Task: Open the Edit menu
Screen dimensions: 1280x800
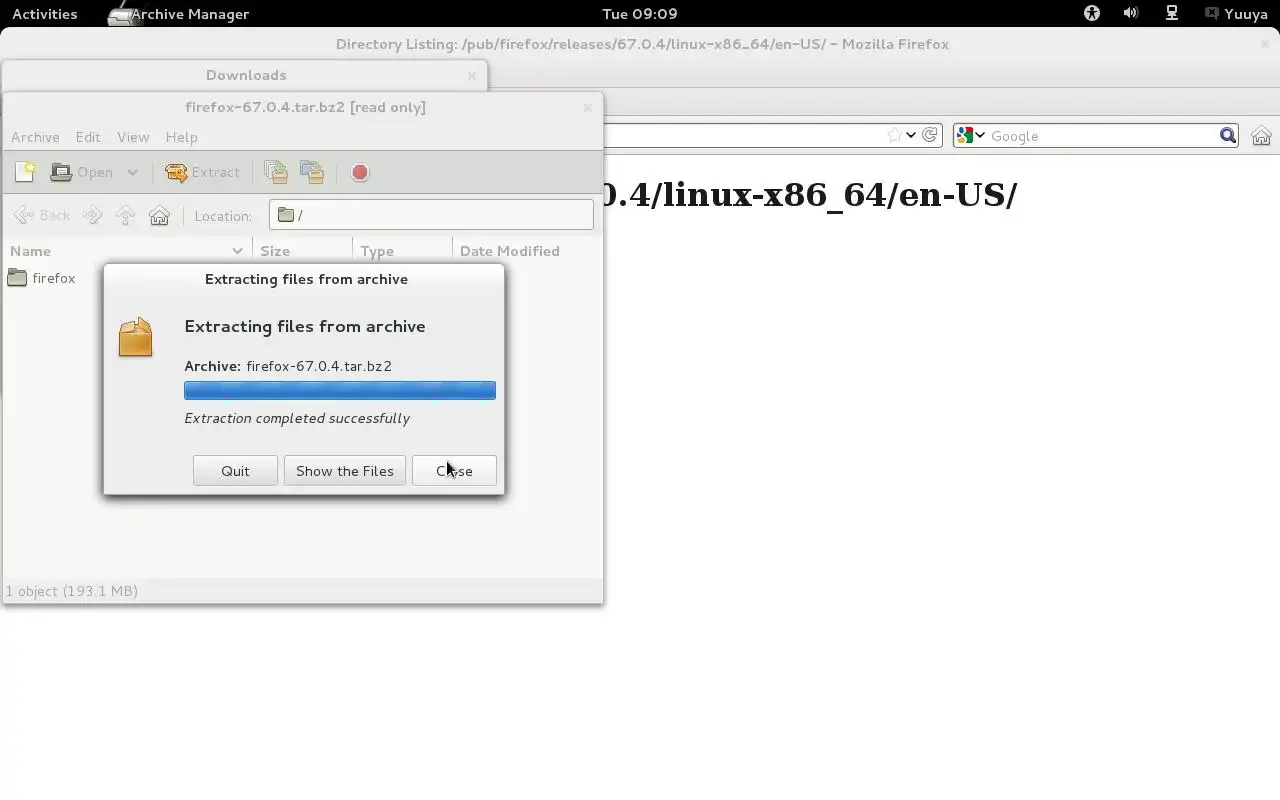Action: pyautogui.click(x=88, y=137)
